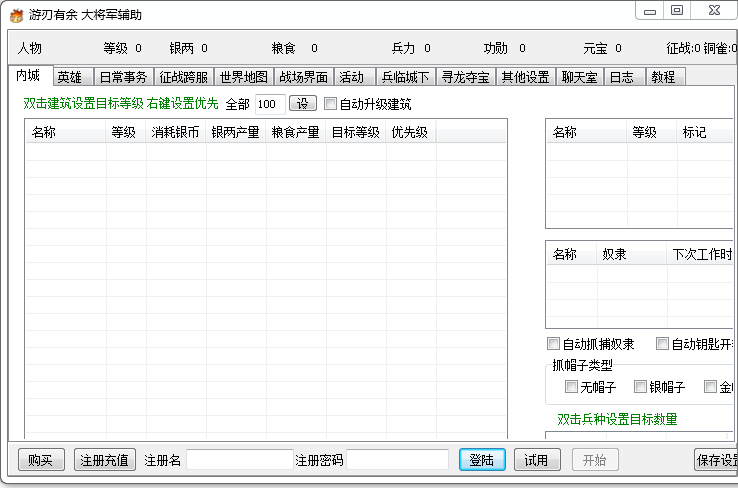Maximize the 大将军辅助 window
Viewport: 738px width, 488px height.
677,10
